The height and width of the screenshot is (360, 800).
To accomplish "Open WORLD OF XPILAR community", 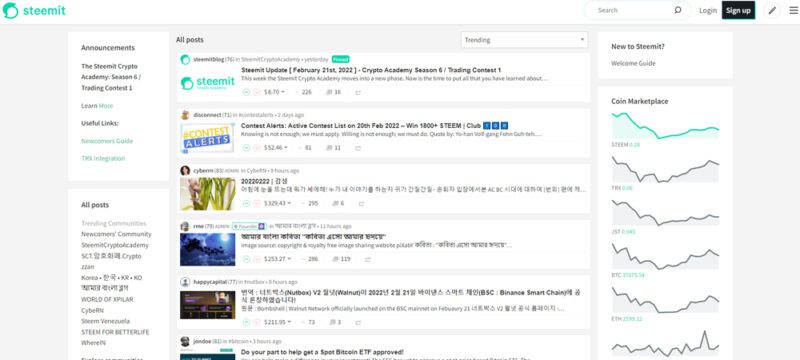I will pos(107,299).
